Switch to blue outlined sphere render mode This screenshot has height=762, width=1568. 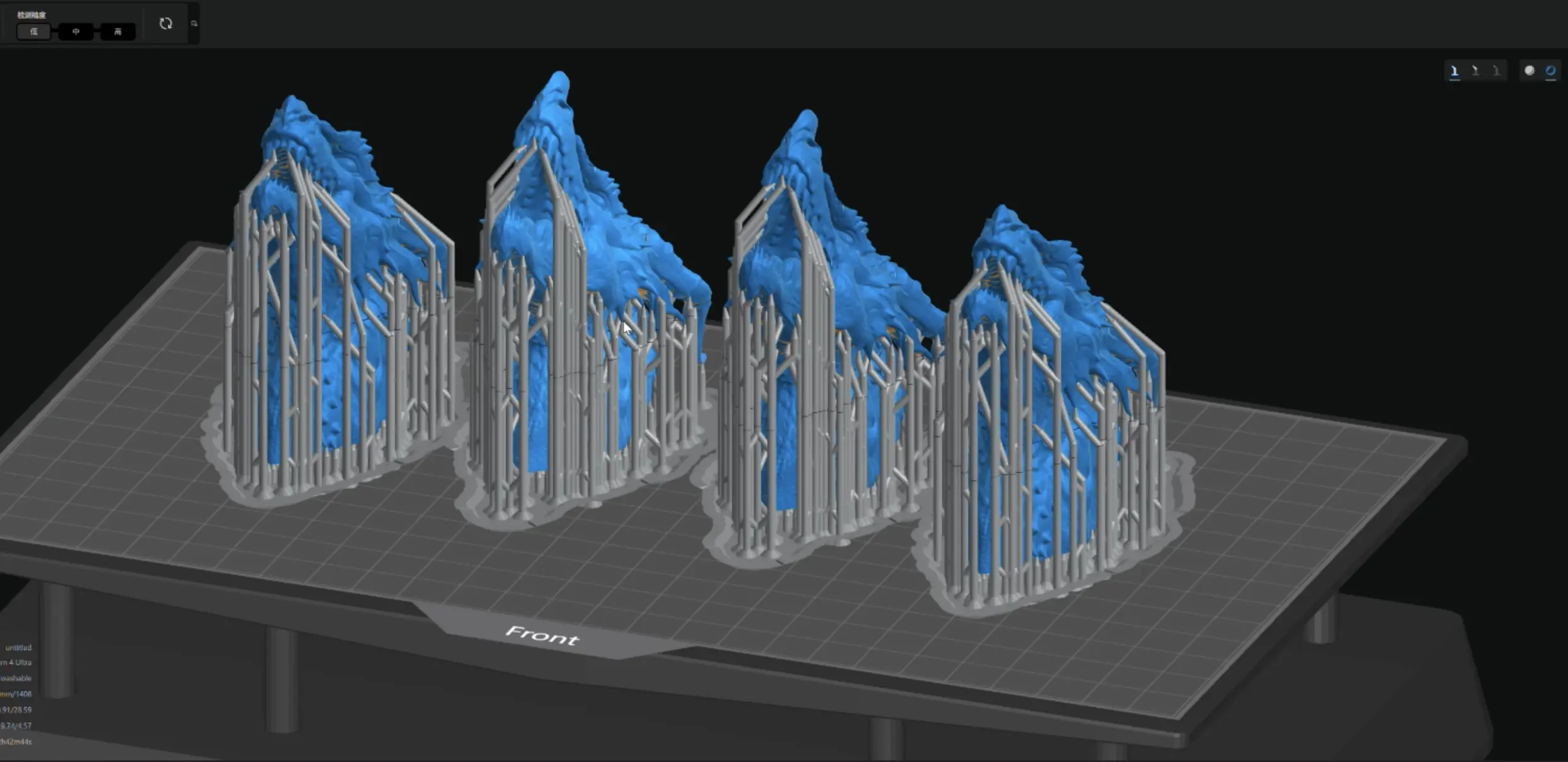tap(1550, 71)
